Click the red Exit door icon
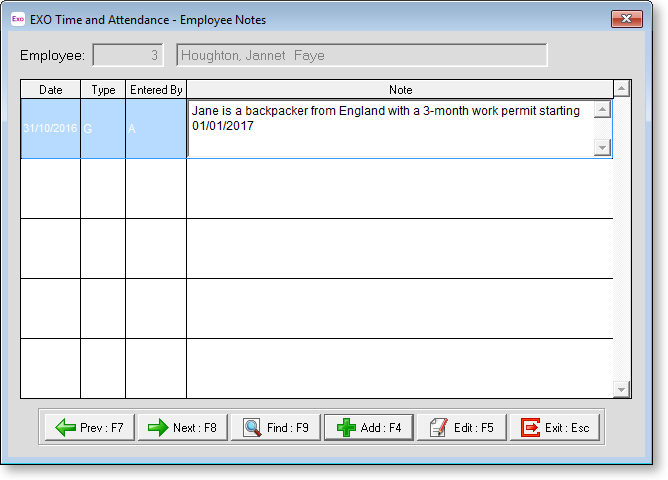The image size is (668, 480). (x=530, y=428)
